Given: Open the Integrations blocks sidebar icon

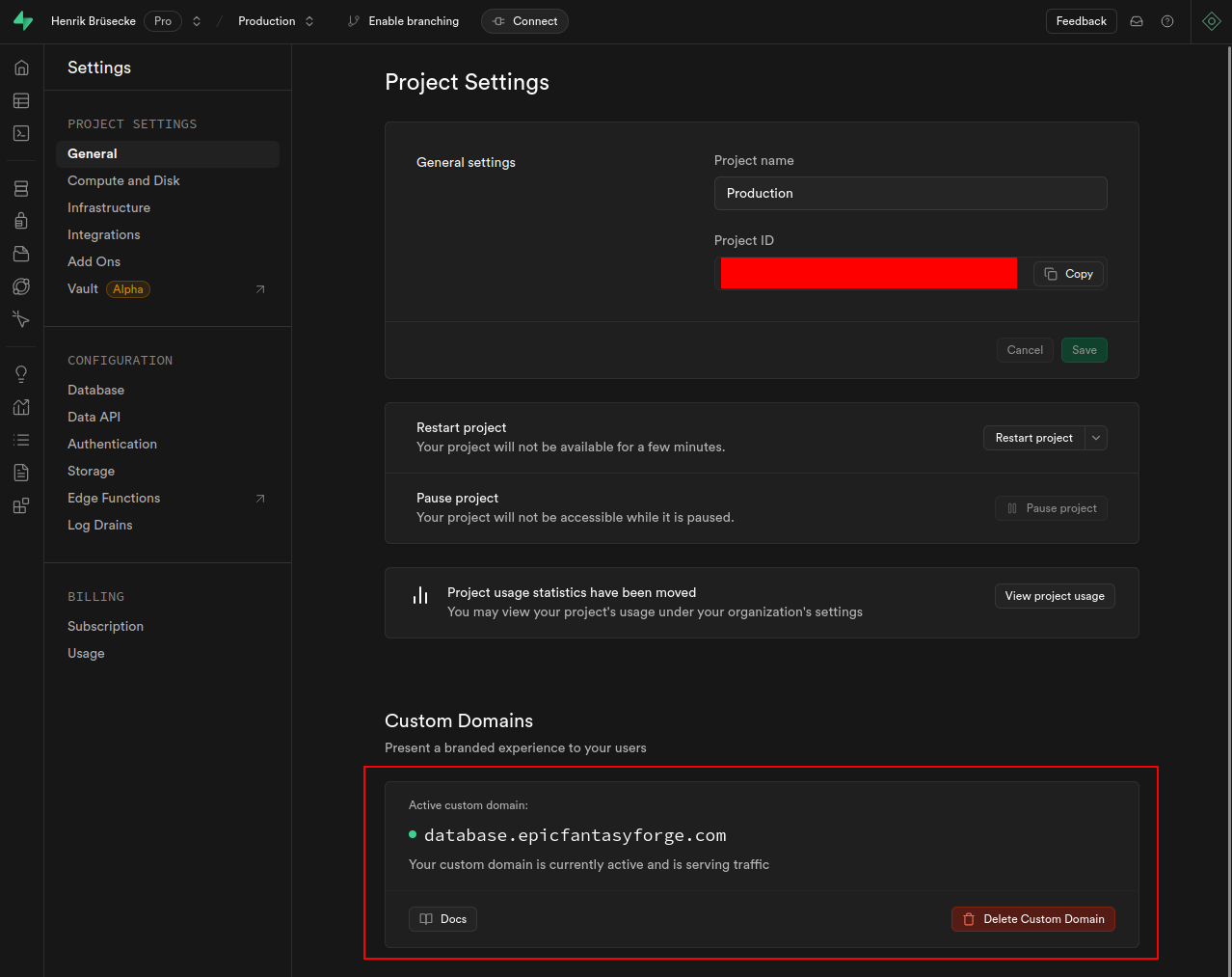Looking at the screenshot, I should click(x=21, y=505).
